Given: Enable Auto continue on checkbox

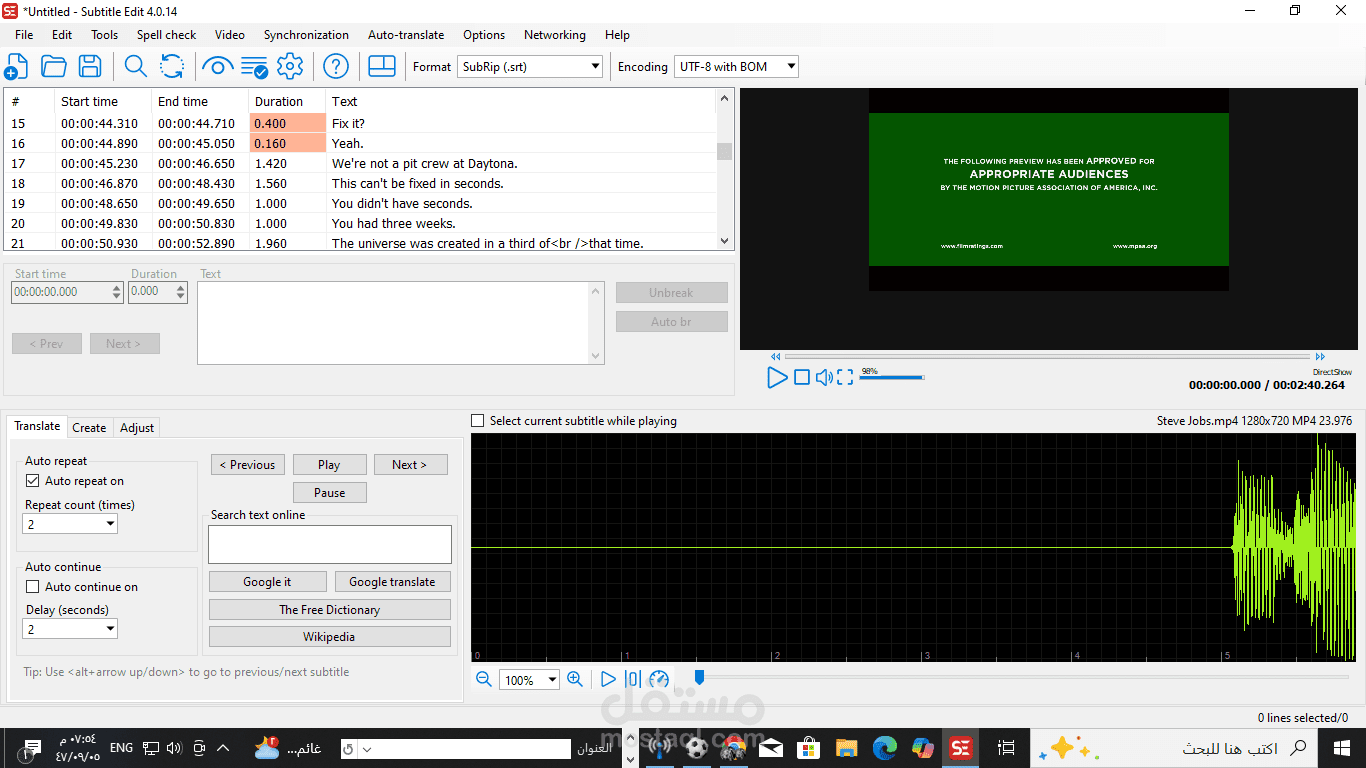Looking at the screenshot, I should coord(33,587).
